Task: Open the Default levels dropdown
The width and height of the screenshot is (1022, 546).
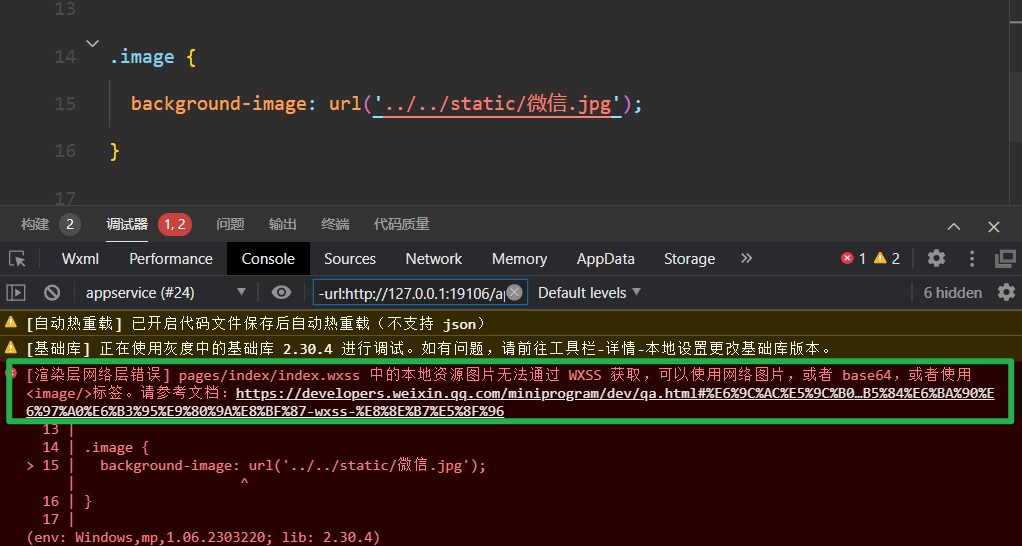Action: [x=589, y=293]
